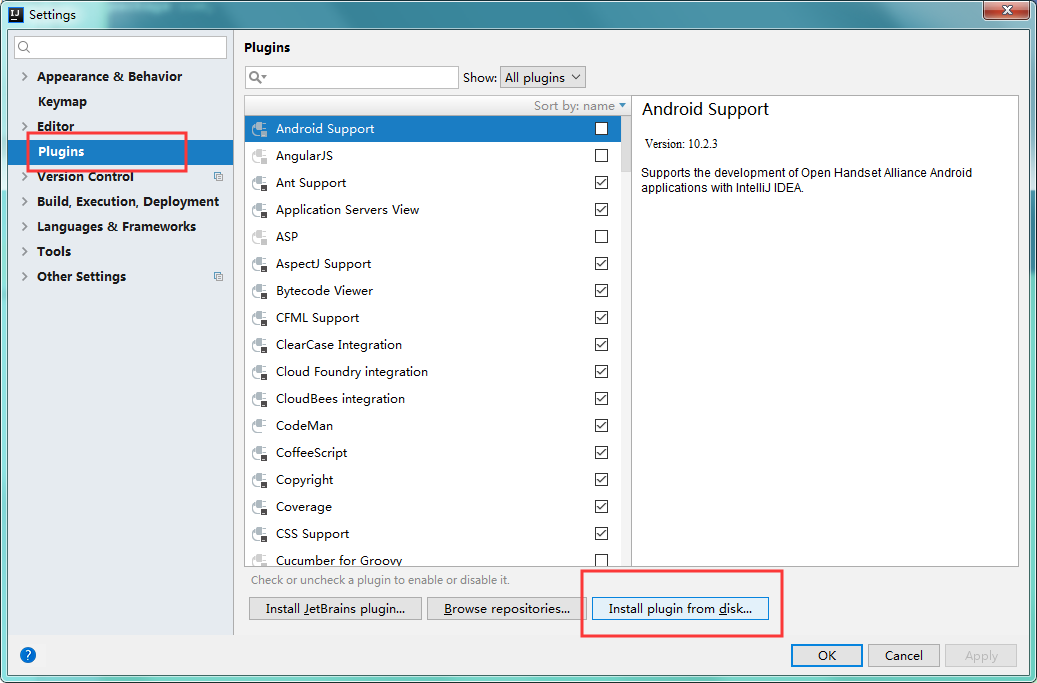Click the project-level icon beside Other Settings
This screenshot has height=683, width=1037.
(x=218, y=276)
